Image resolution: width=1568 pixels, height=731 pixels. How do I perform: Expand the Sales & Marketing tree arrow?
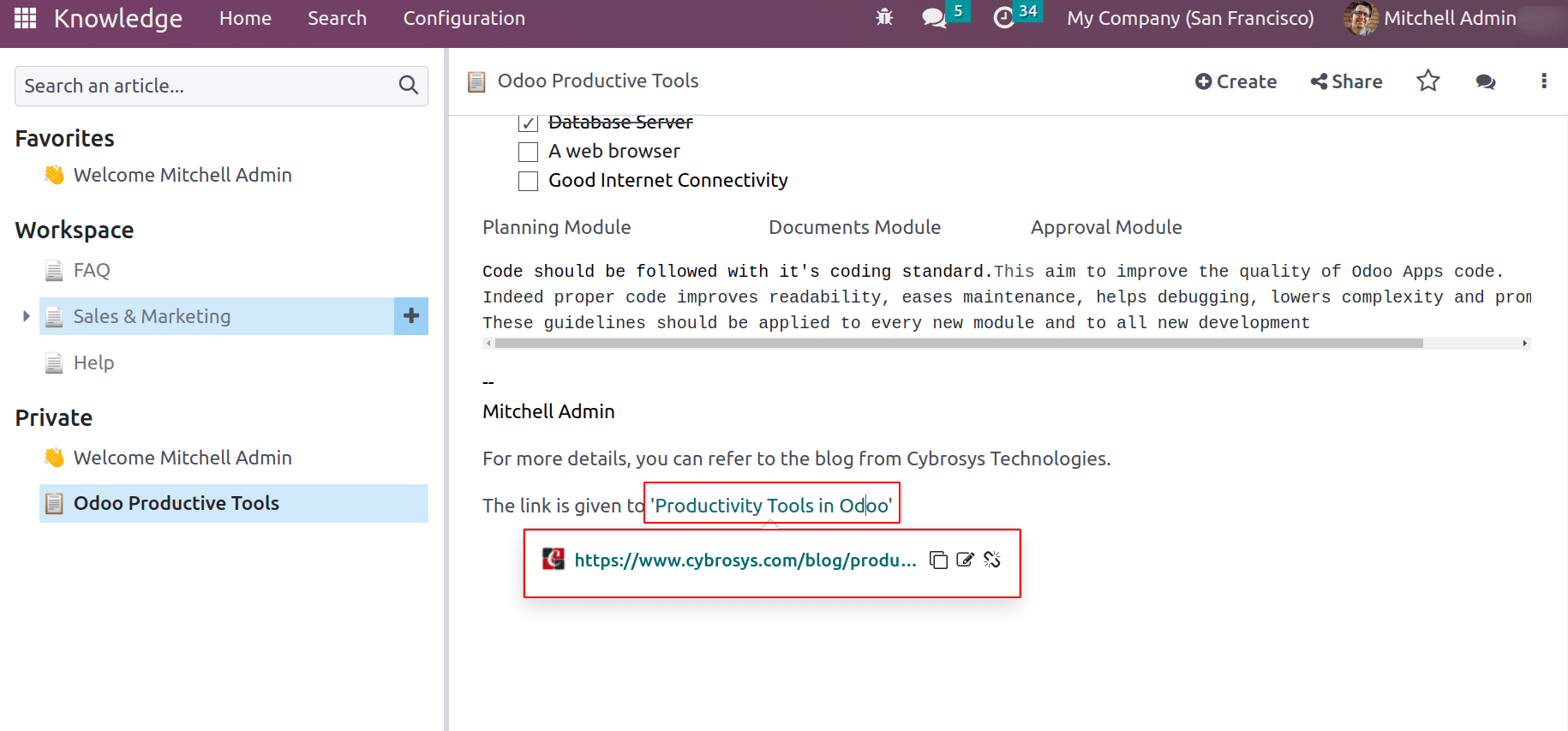[x=26, y=316]
